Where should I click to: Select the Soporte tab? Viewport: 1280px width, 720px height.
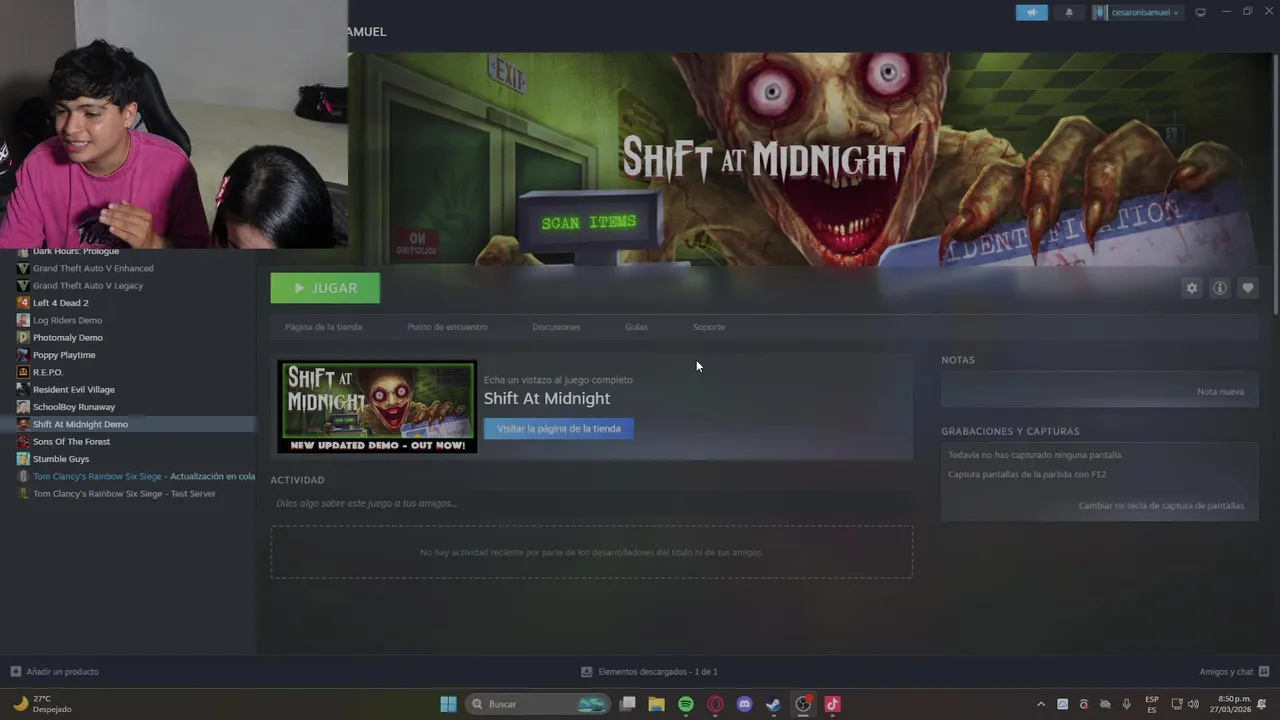coord(709,327)
